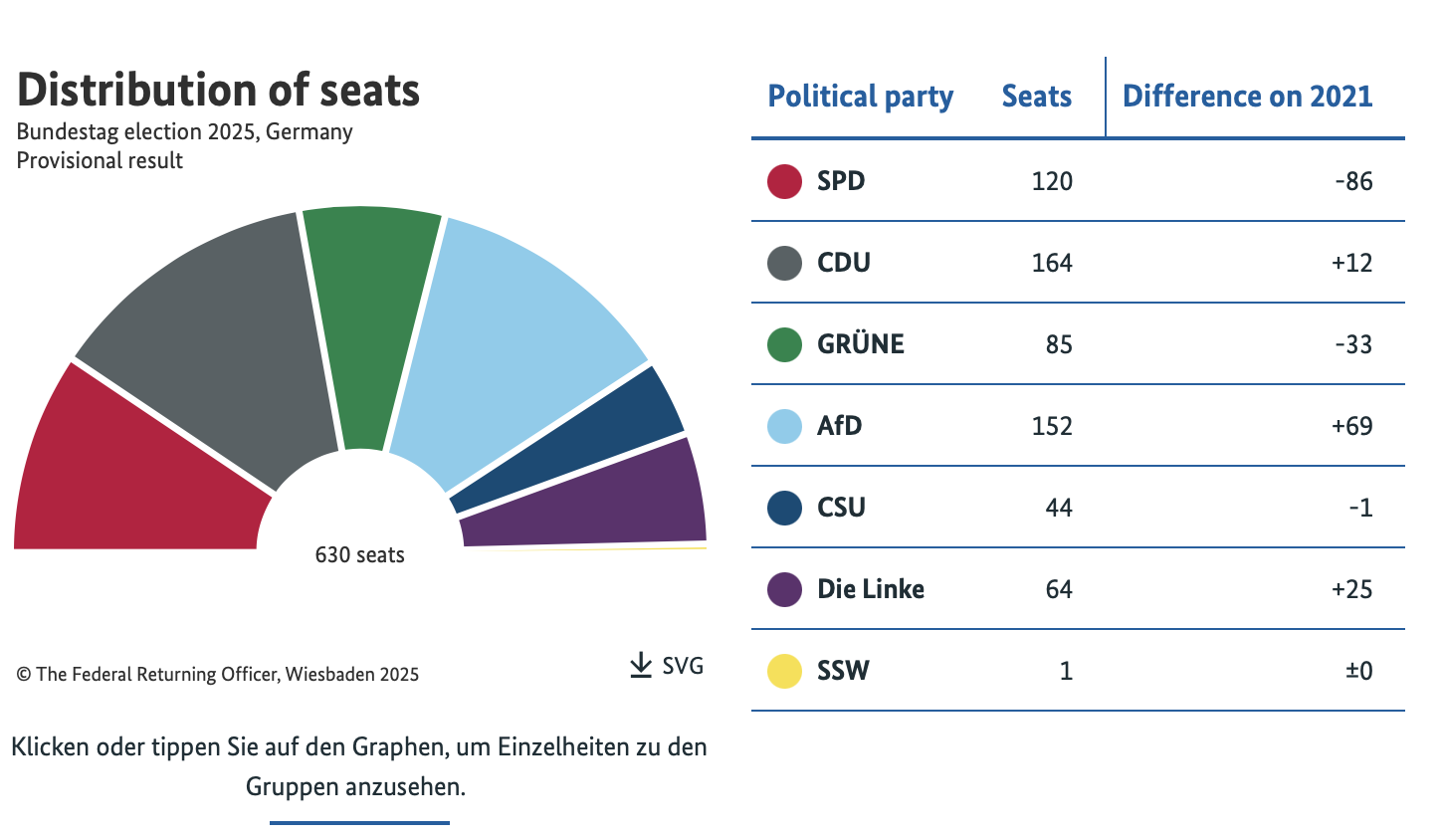
Task: Click the Political party column header
Action: coord(860,97)
